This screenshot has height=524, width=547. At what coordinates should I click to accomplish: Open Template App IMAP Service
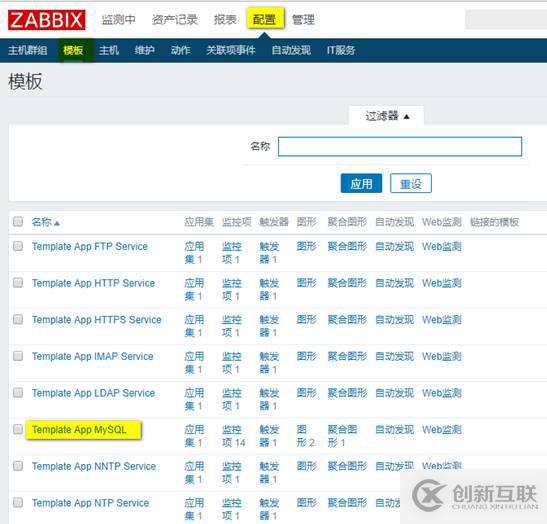pyautogui.click(x=93, y=357)
